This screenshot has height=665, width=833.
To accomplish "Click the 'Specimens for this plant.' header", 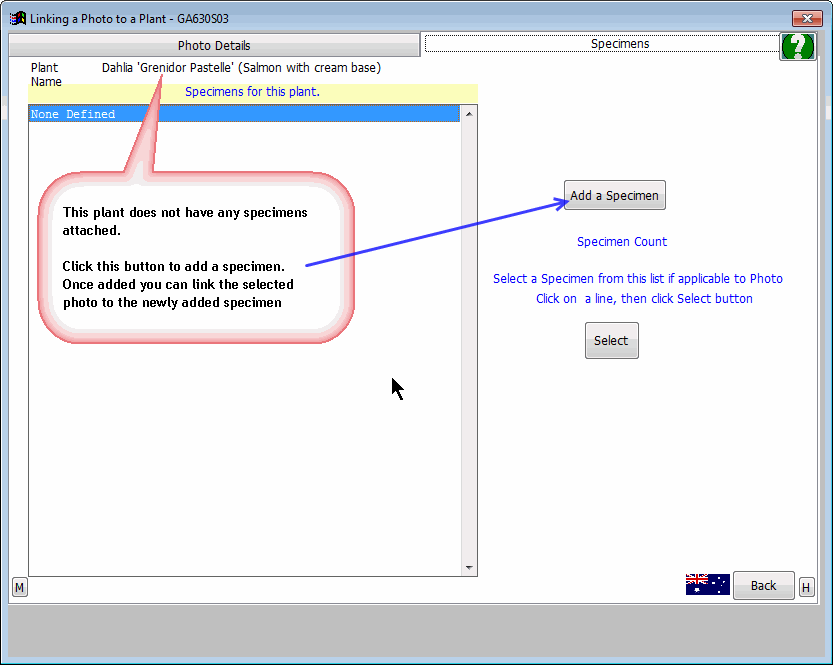I will point(252,92).
